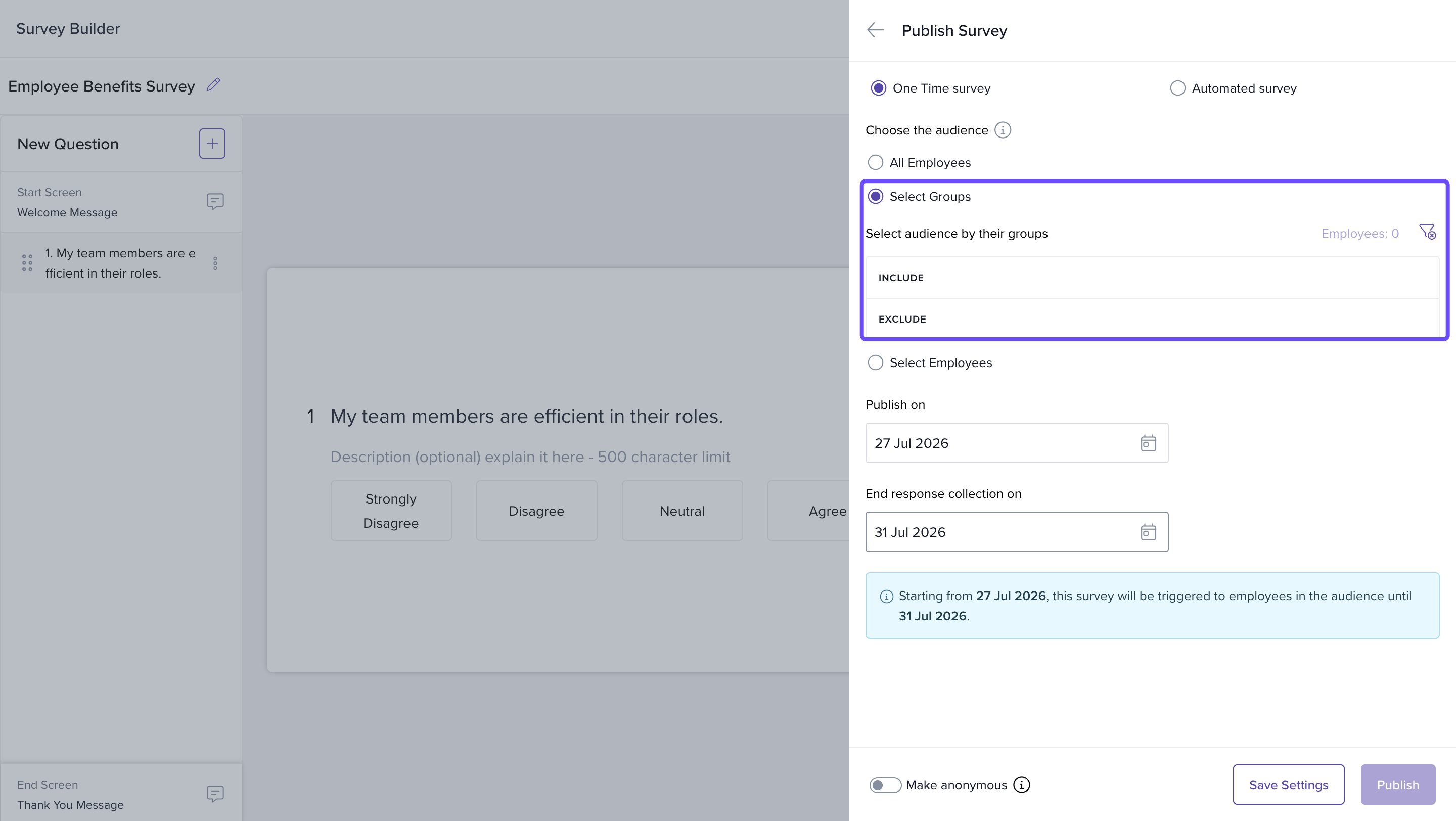Toggle the Make anonymous switch
Viewport: 1456px width, 821px height.
click(885, 785)
